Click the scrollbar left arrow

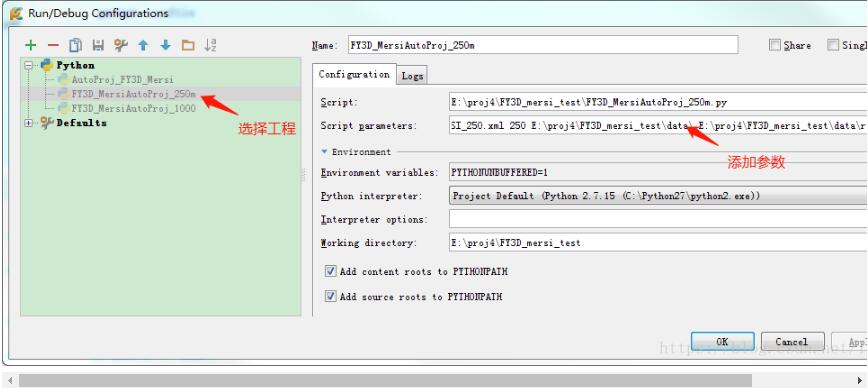coord(10,380)
